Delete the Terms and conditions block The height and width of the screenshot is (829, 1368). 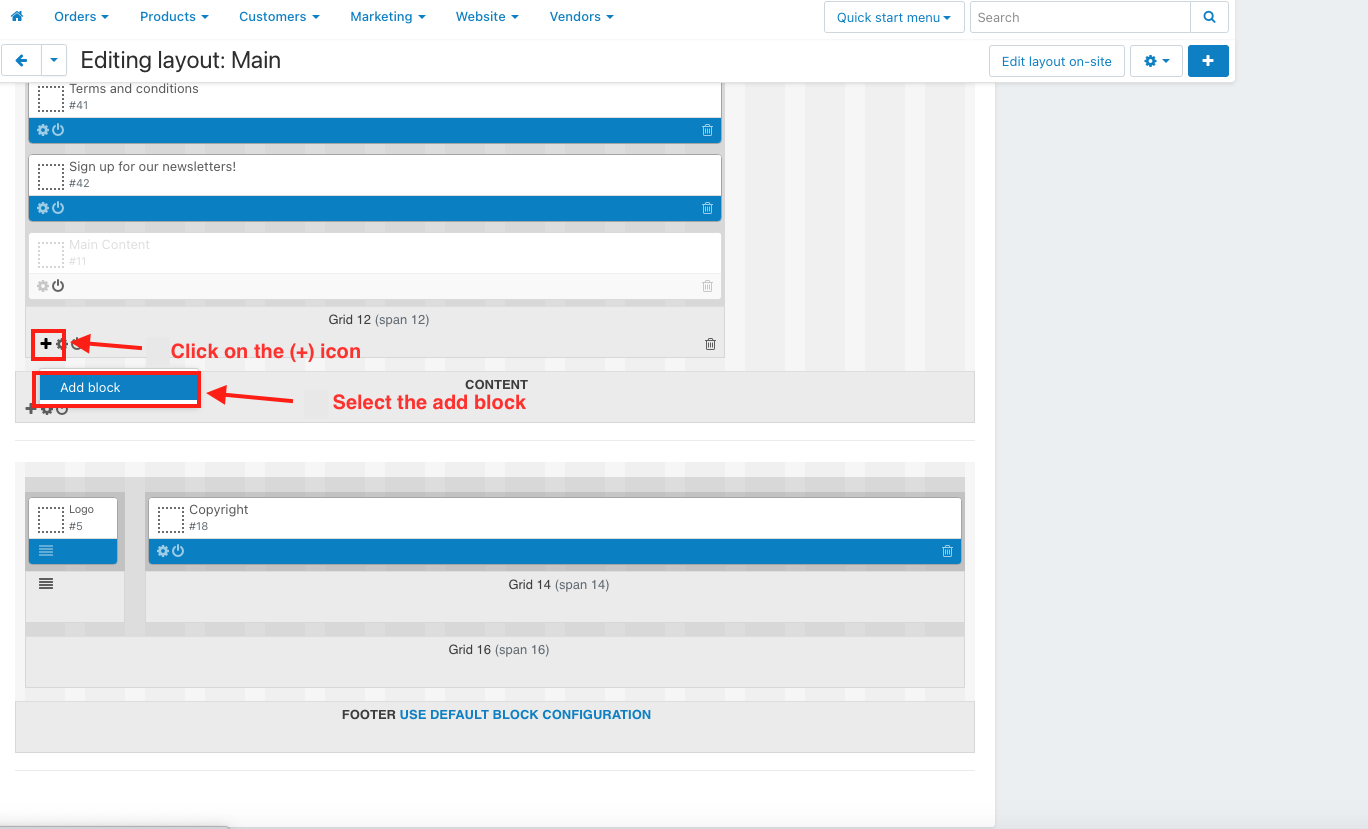coord(707,130)
